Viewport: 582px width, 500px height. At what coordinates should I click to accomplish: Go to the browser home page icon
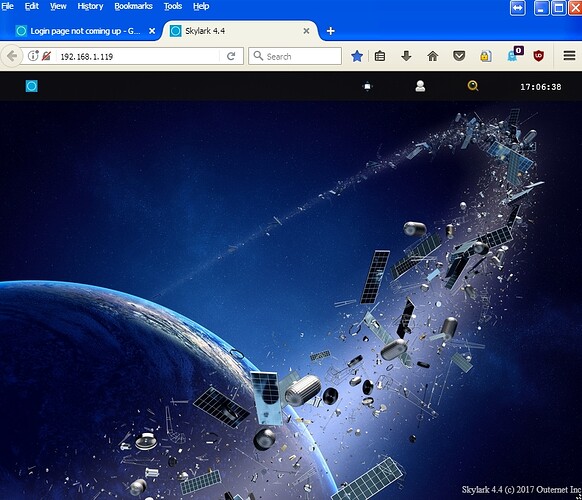(432, 56)
